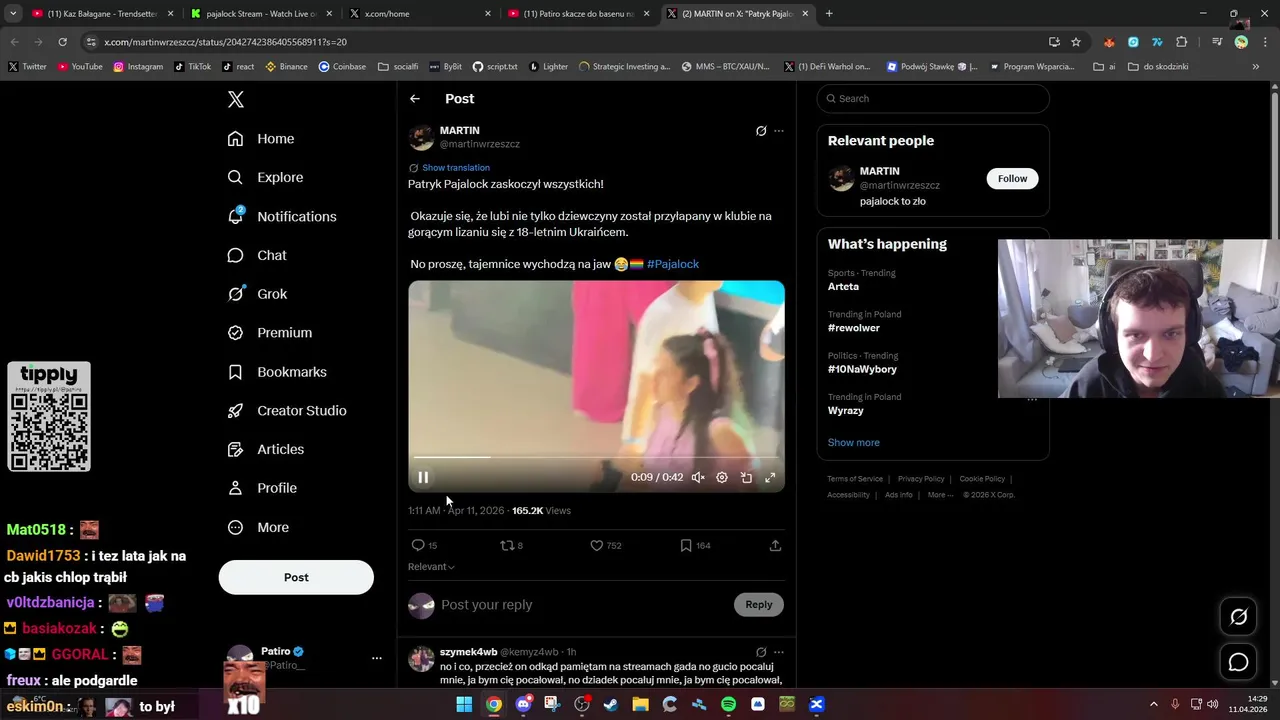Screen dimensions: 1280x720
Task: Click the Reply button
Action: 759,604
